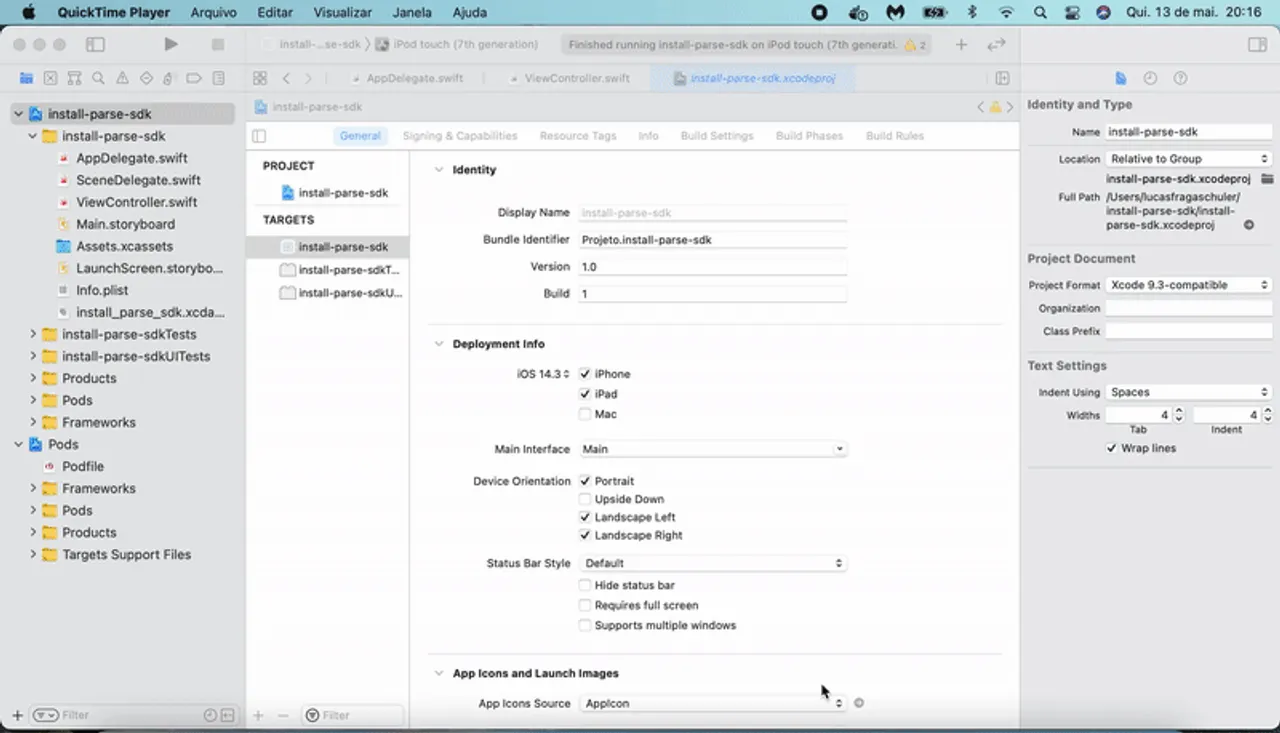Show the Quick Help inspector
Viewport: 1280px width, 733px height.
click(1180, 78)
